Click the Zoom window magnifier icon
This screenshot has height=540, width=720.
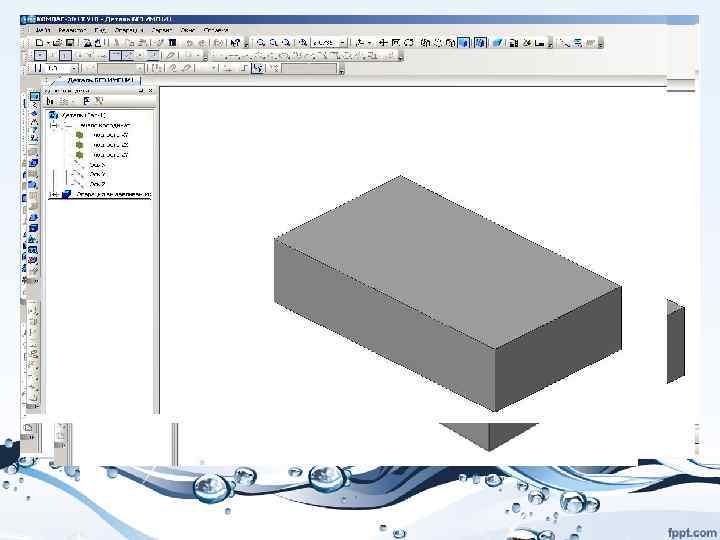[x=286, y=43]
